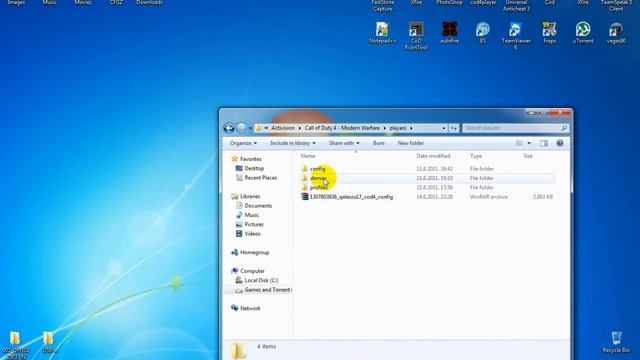640x360 pixels.
Task: Open the Fraps desktop shortcut
Action: [549, 32]
